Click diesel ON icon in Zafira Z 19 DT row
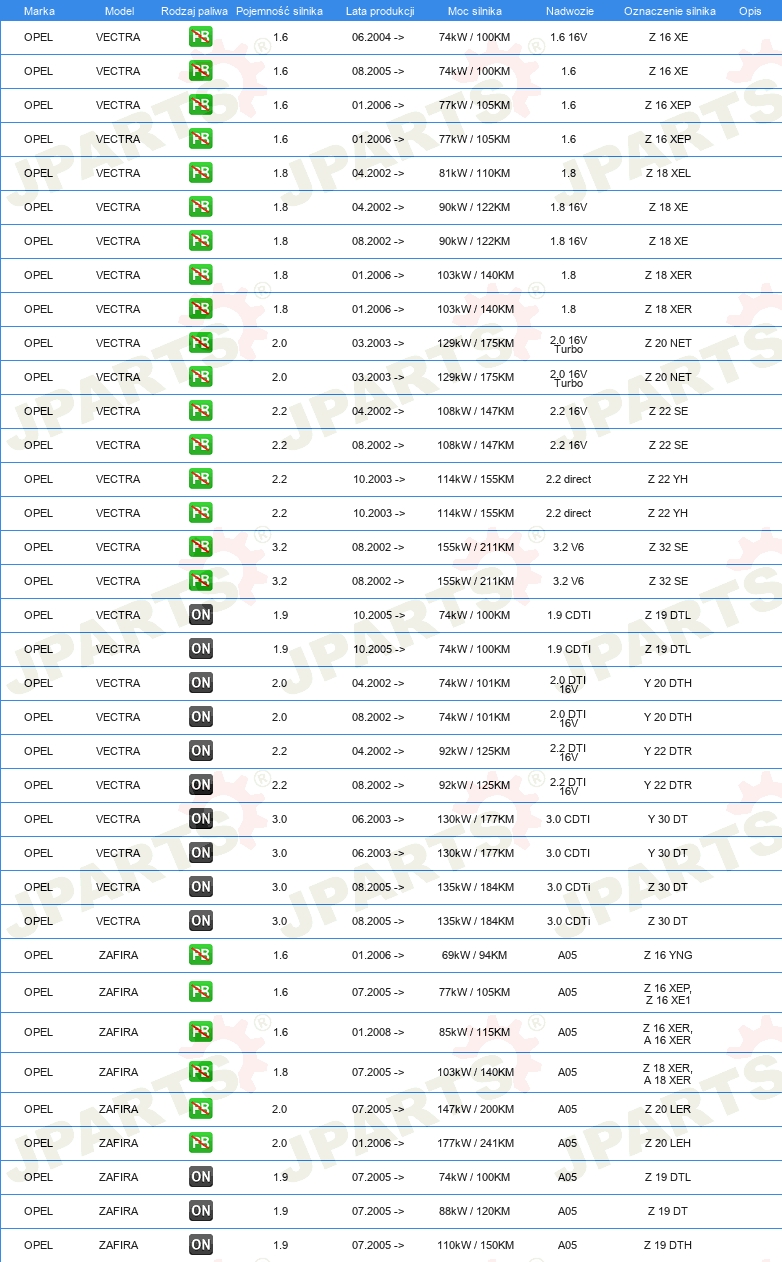The image size is (782, 1262). click(201, 1211)
